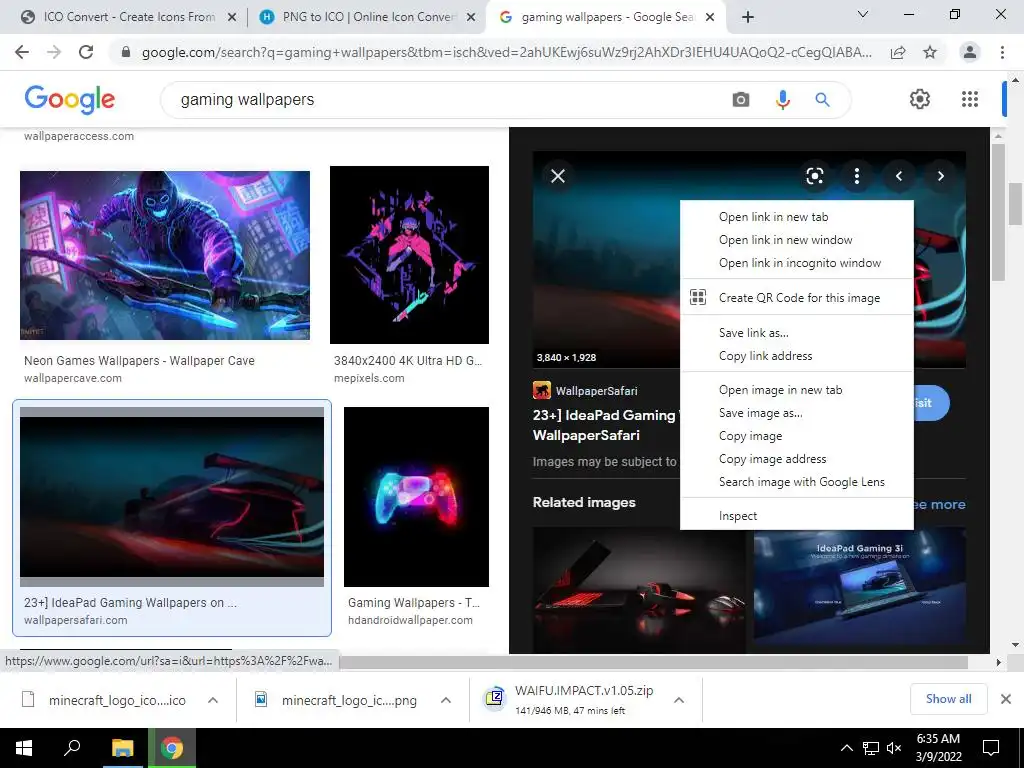This screenshot has width=1024, height=768.
Task: Click See more related images link
Action: click(939, 504)
